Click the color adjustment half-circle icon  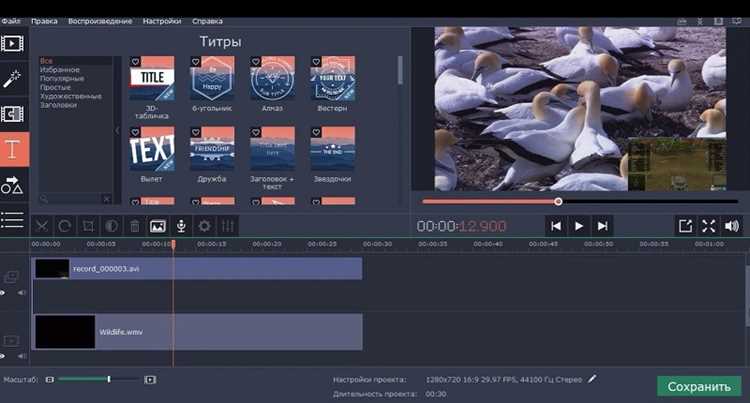click(x=111, y=226)
